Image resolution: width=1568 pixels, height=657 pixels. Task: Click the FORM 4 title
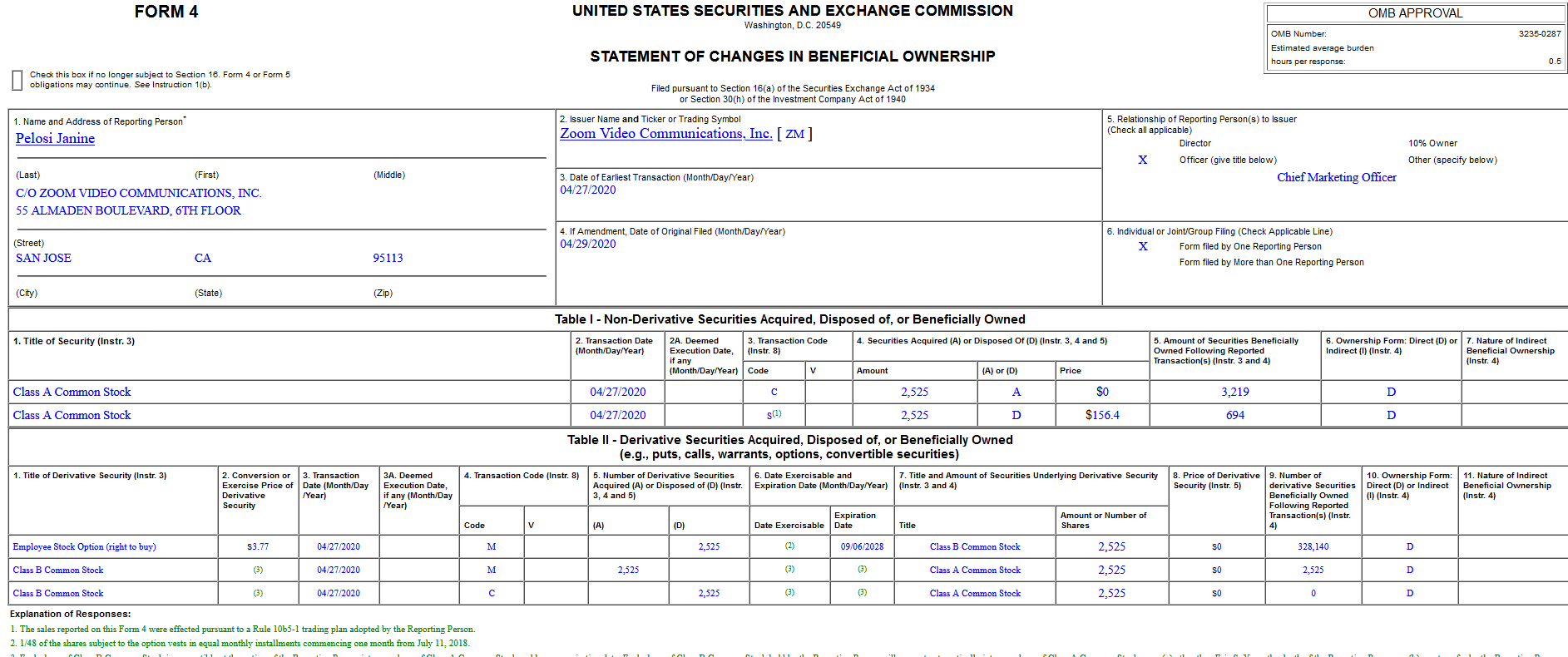(166, 12)
